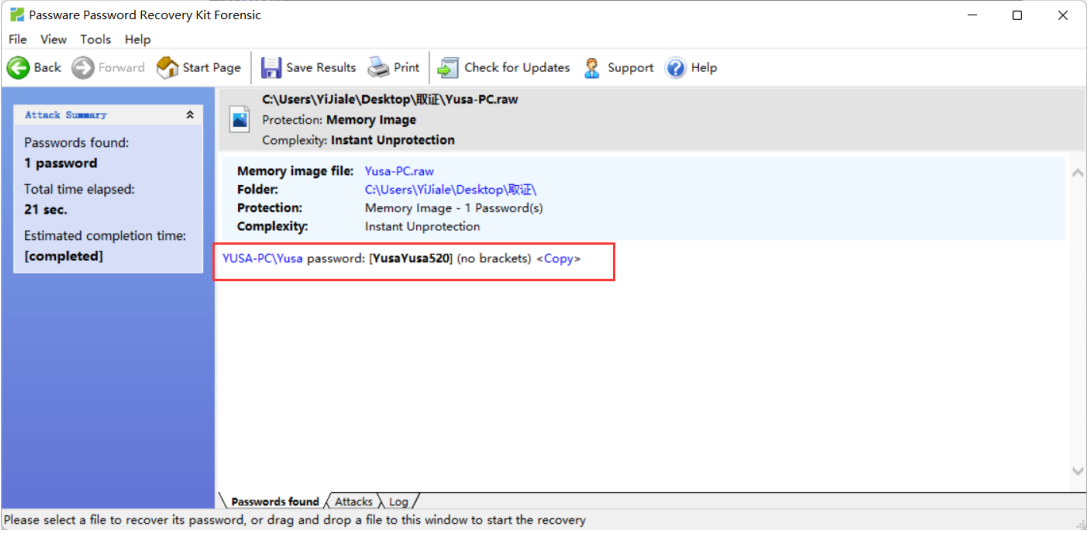The width and height of the screenshot is (1092, 544).
Task: Click the blue Help question mark icon
Action: [x=676, y=68]
